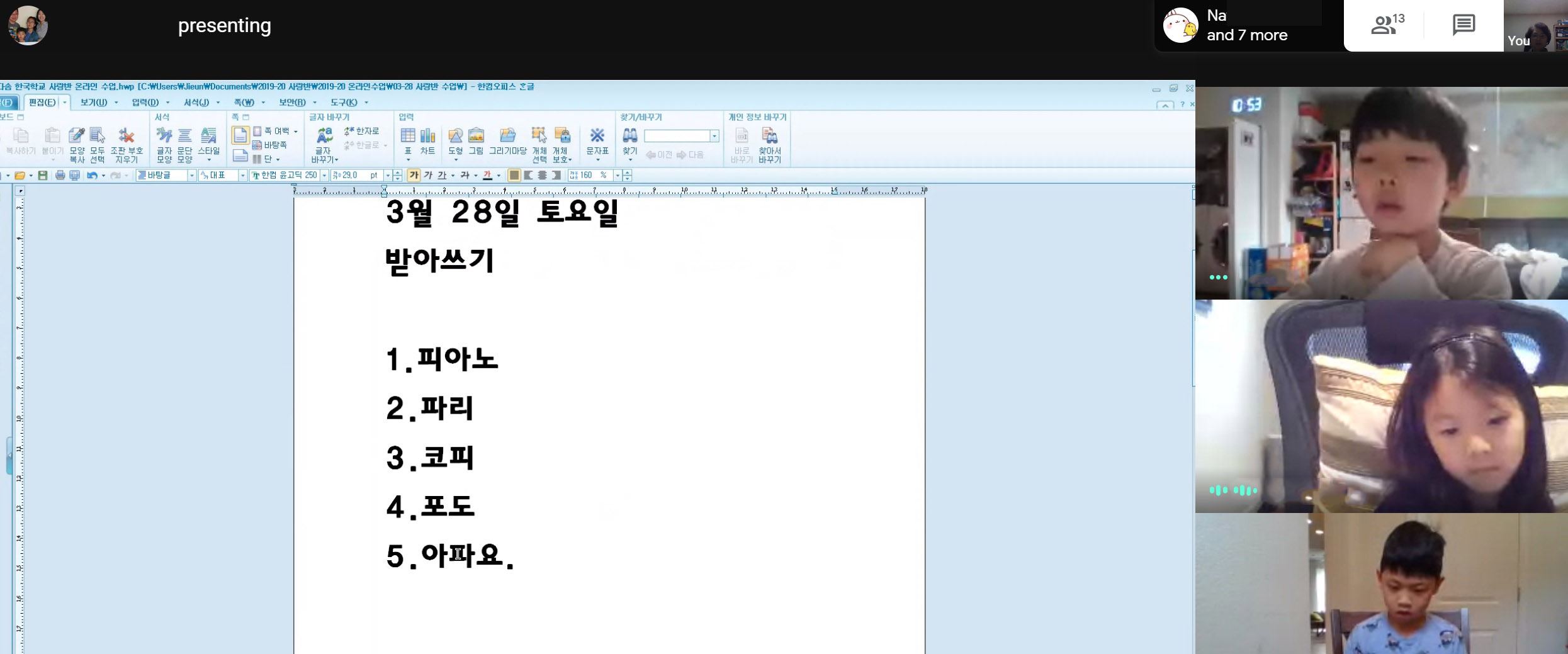Open the 보기(U) menu
This screenshot has width=1568, height=654.
93,103
